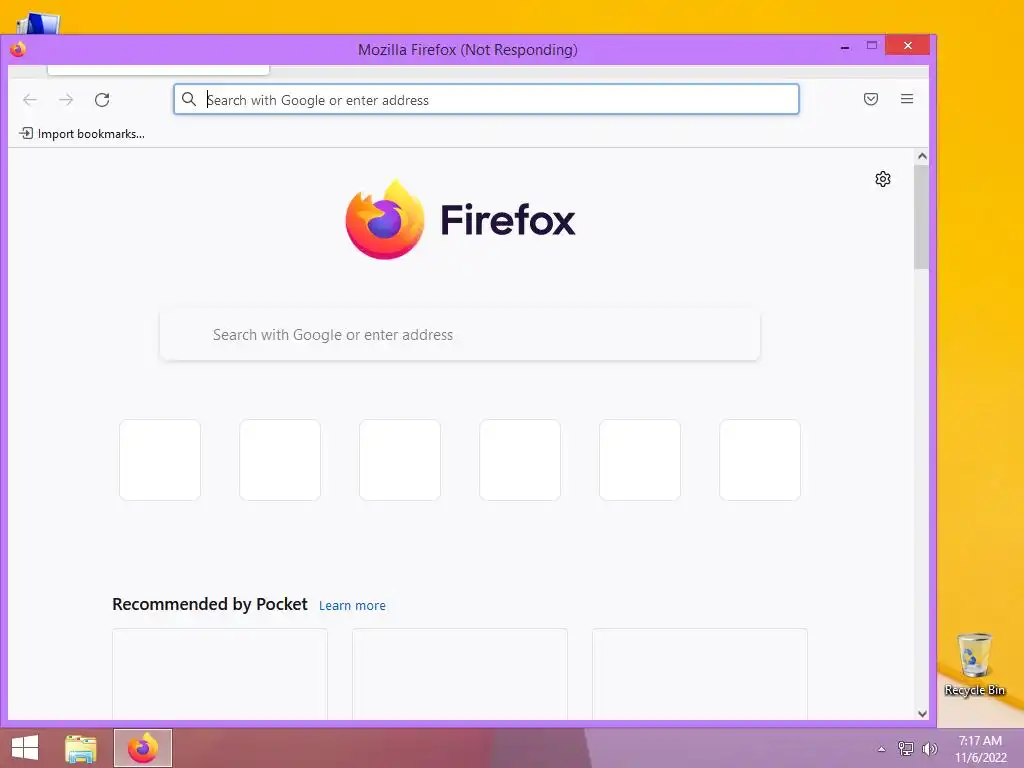The height and width of the screenshot is (768, 1024).
Task: Click the Import bookmarks toolbar item
Action: tap(82, 134)
